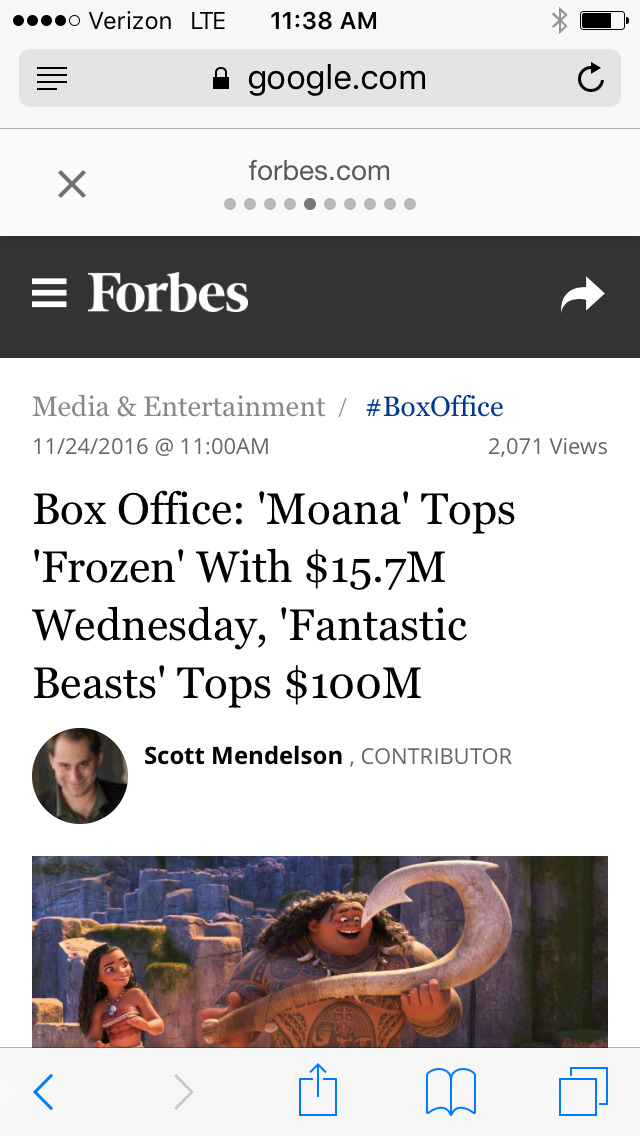
Task: Close the forbes.com preview panel
Action: (72, 184)
